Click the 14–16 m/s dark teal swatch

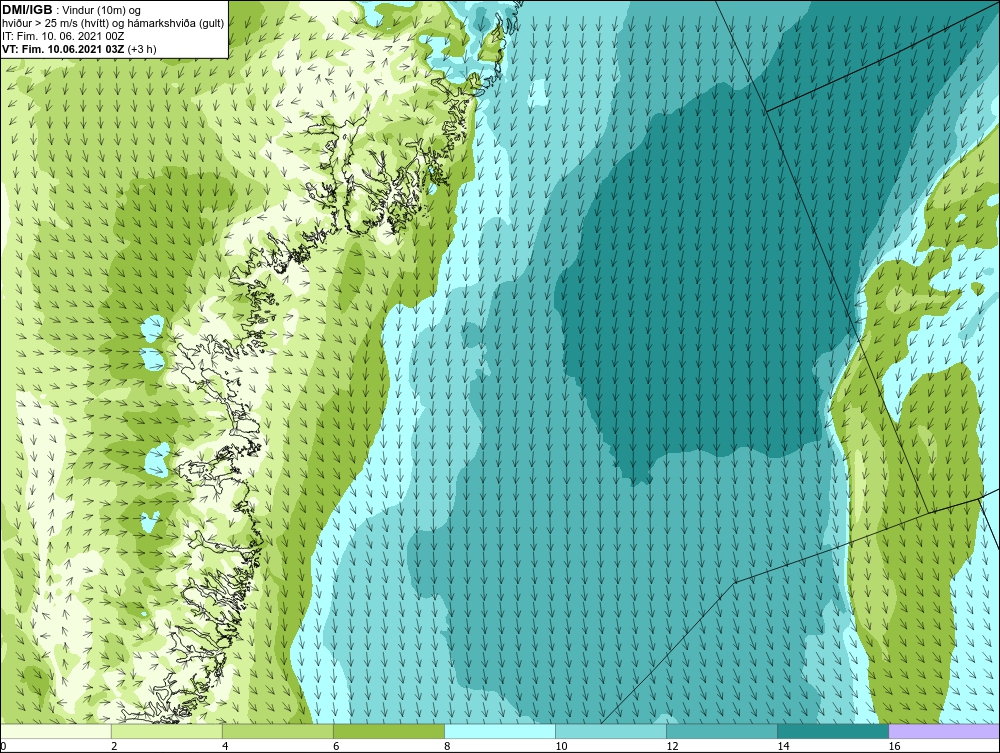pyautogui.click(x=833, y=731)
